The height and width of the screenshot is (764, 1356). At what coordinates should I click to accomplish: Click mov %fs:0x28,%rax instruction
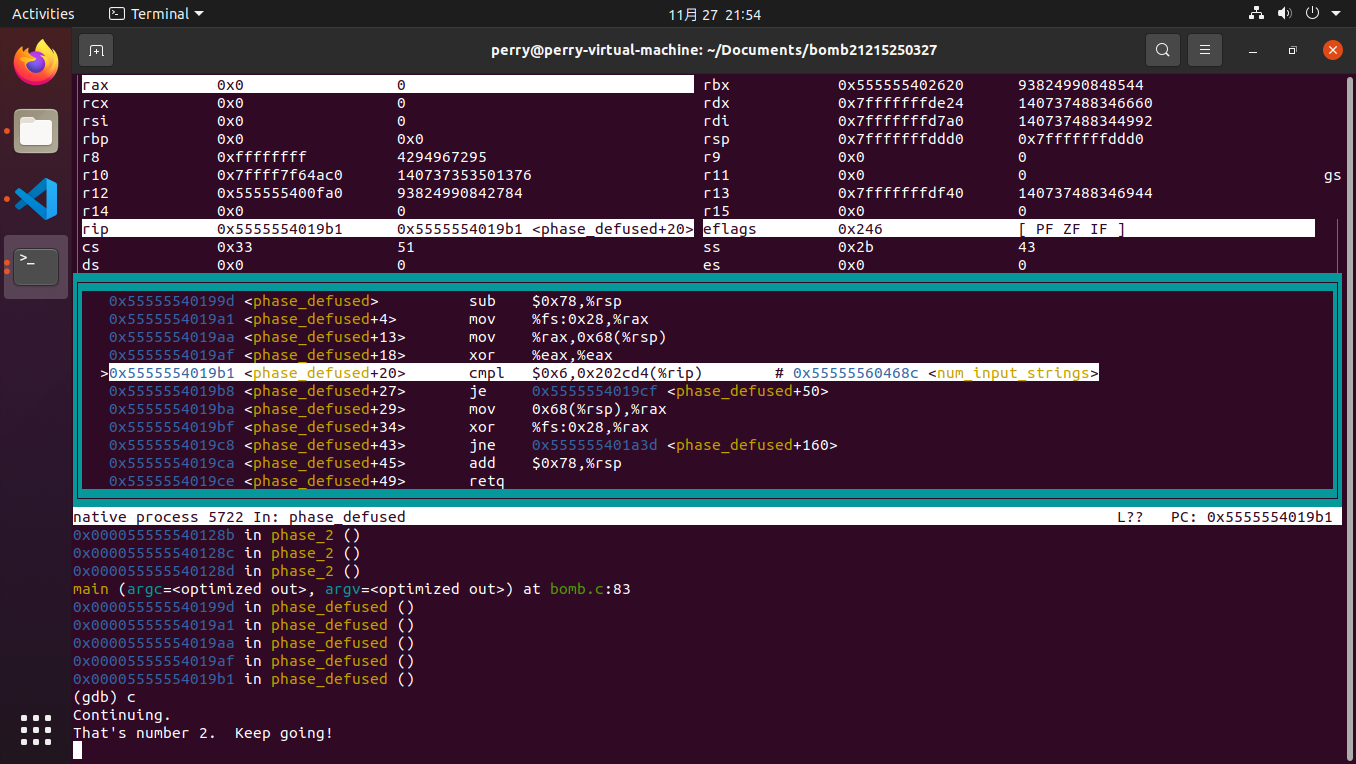(559, 319)
